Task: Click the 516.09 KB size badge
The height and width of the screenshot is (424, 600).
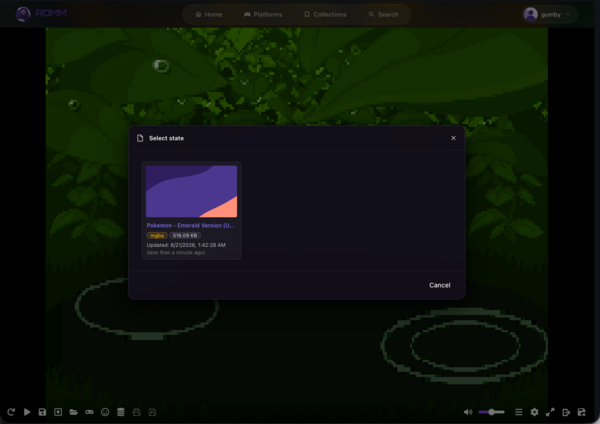Action: [x=185, y=235]
